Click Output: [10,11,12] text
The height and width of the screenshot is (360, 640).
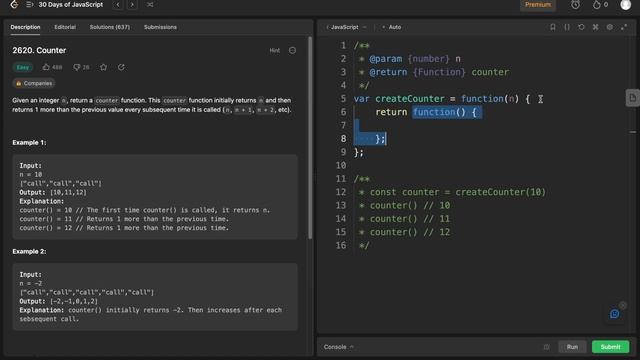(53, 192)
